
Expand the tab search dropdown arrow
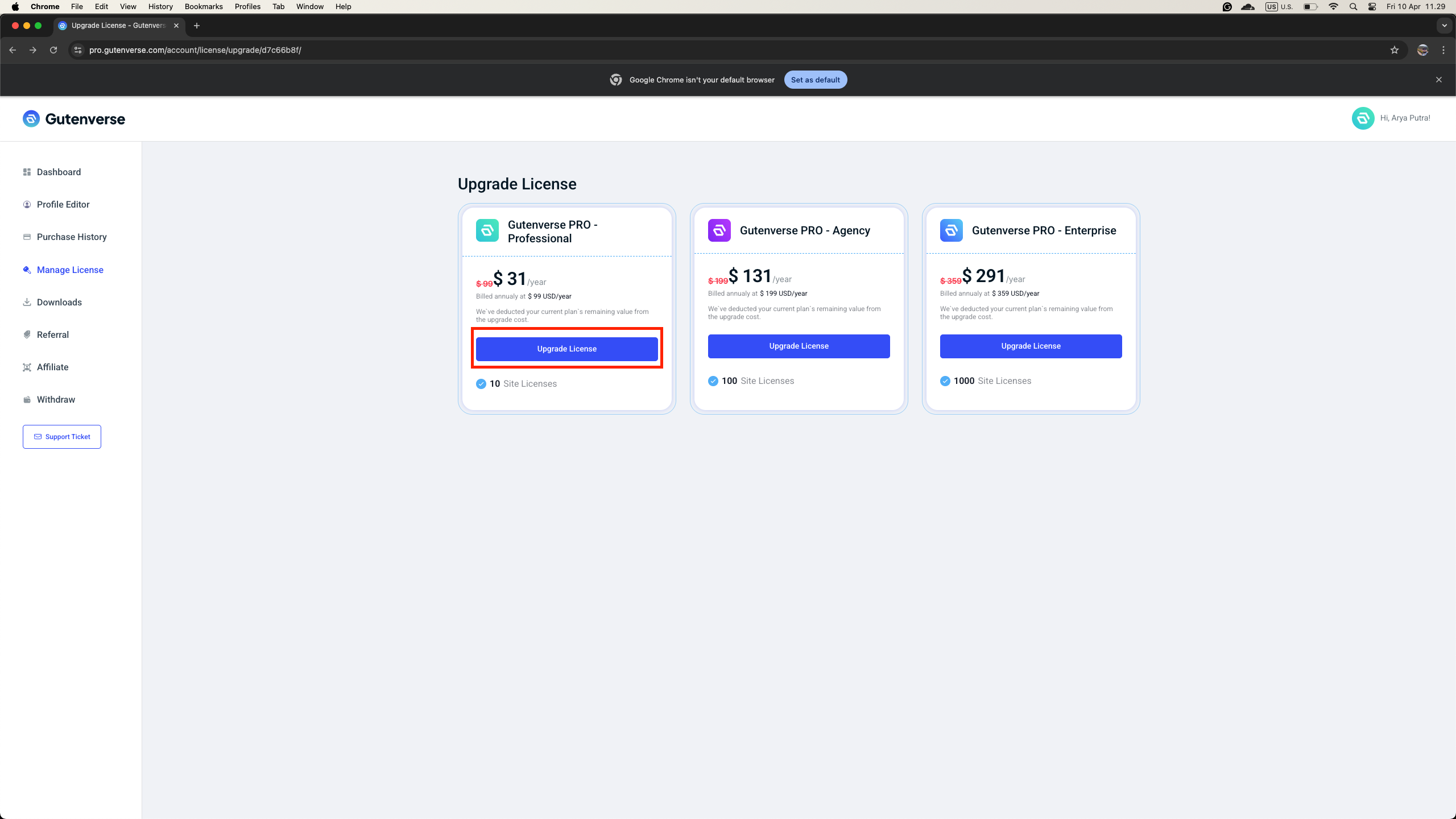(1444, 26)
